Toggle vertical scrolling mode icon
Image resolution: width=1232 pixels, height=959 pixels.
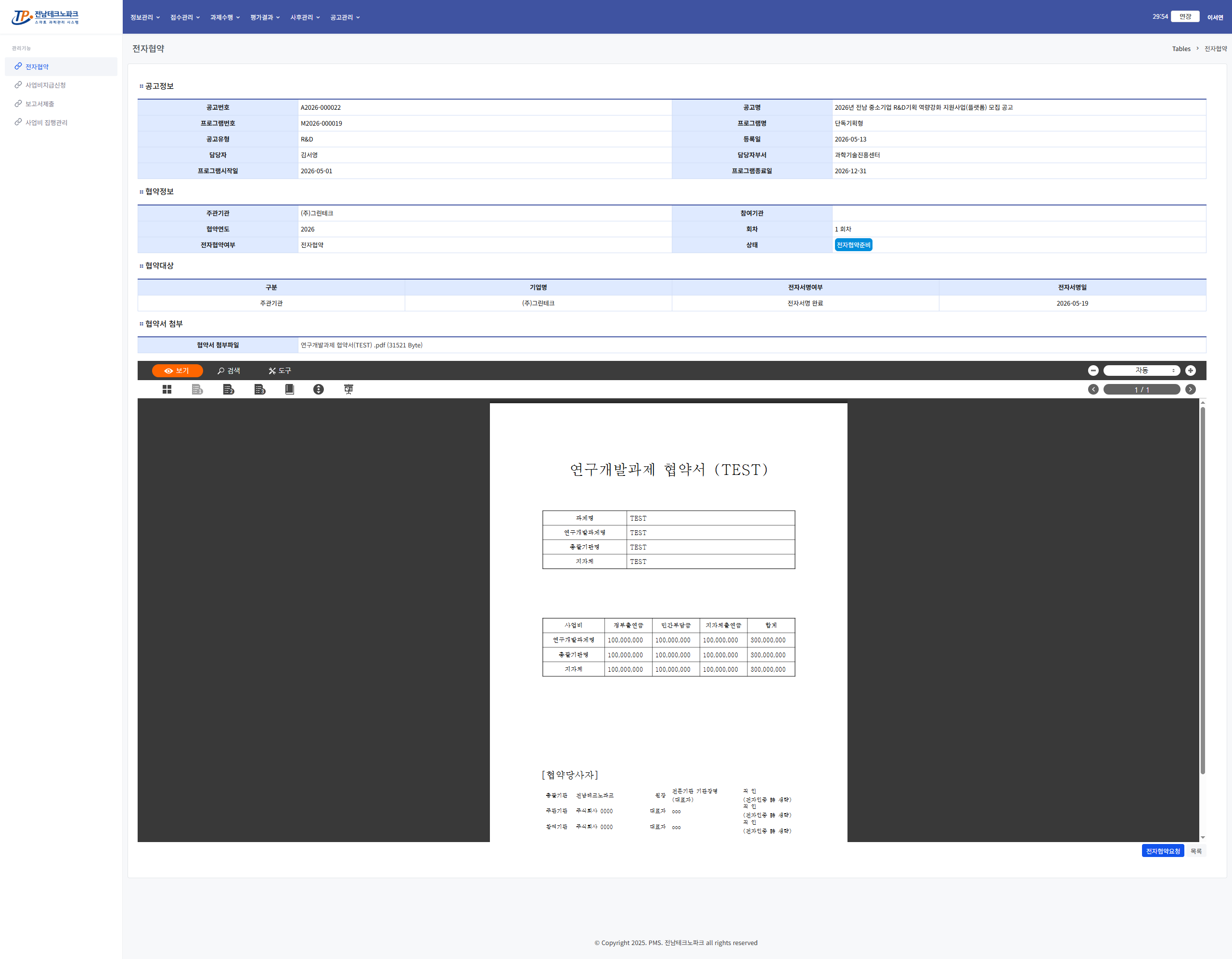(319, 389)
